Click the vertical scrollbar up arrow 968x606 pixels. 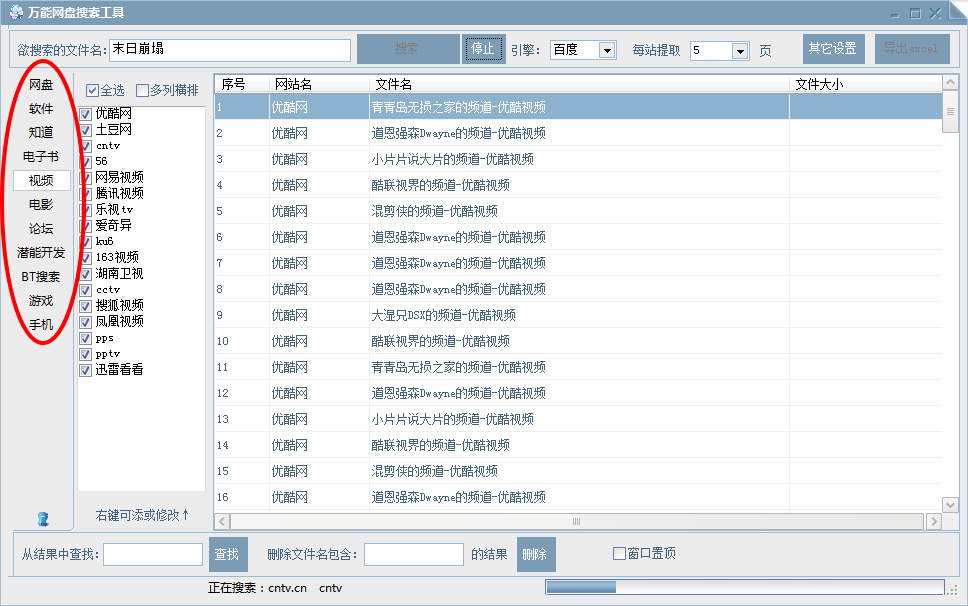click(x=950, y=82)
